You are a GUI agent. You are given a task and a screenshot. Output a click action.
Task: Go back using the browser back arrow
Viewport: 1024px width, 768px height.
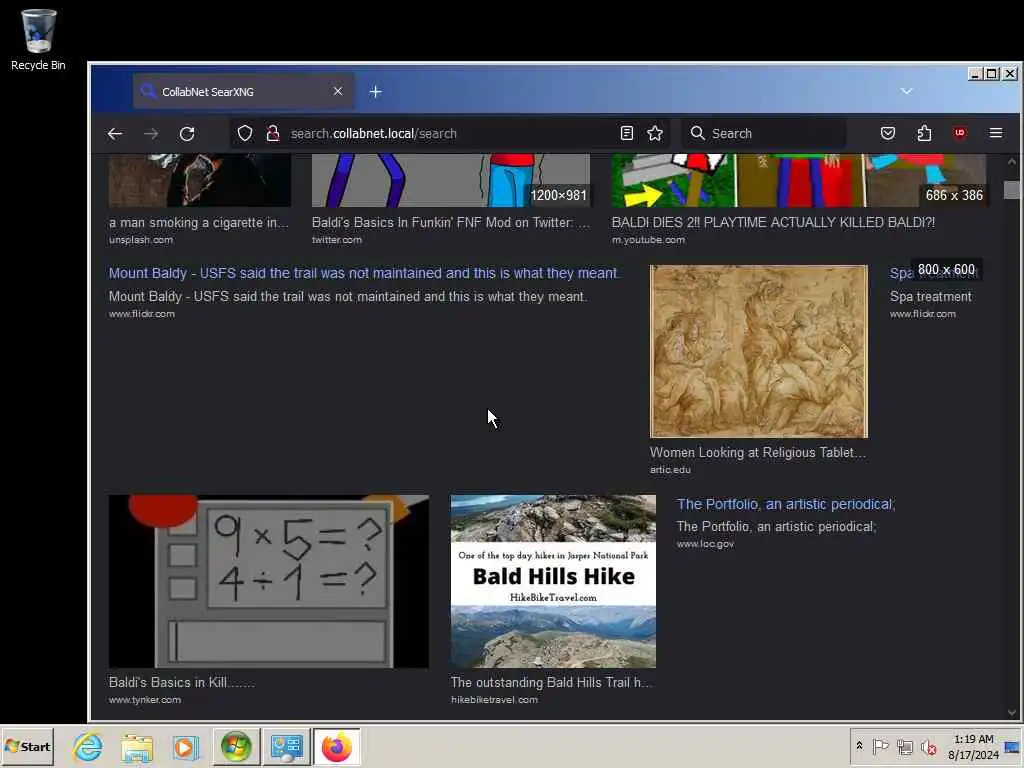(115, 134)
